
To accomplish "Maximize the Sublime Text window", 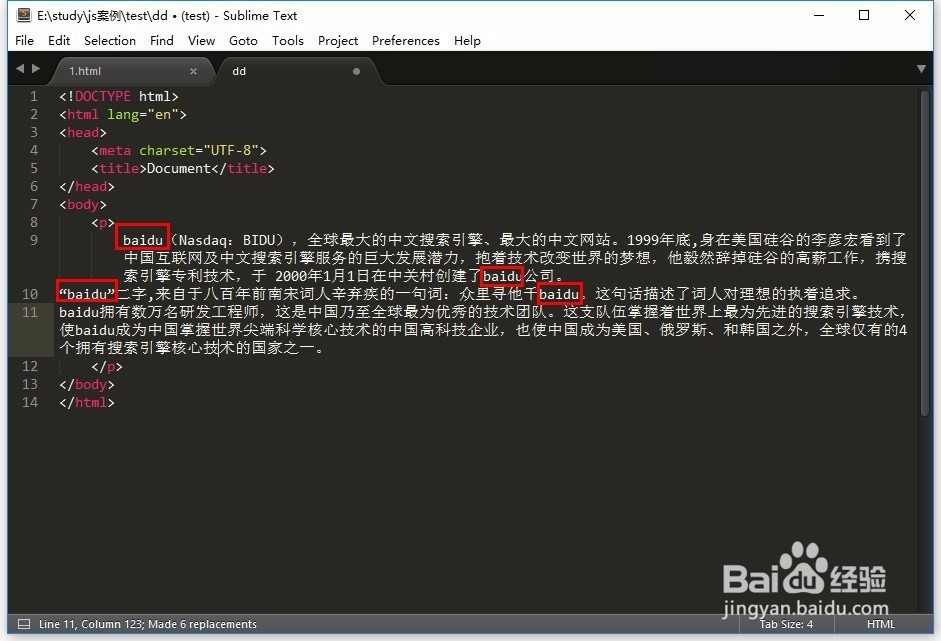I will pos(864,15).
